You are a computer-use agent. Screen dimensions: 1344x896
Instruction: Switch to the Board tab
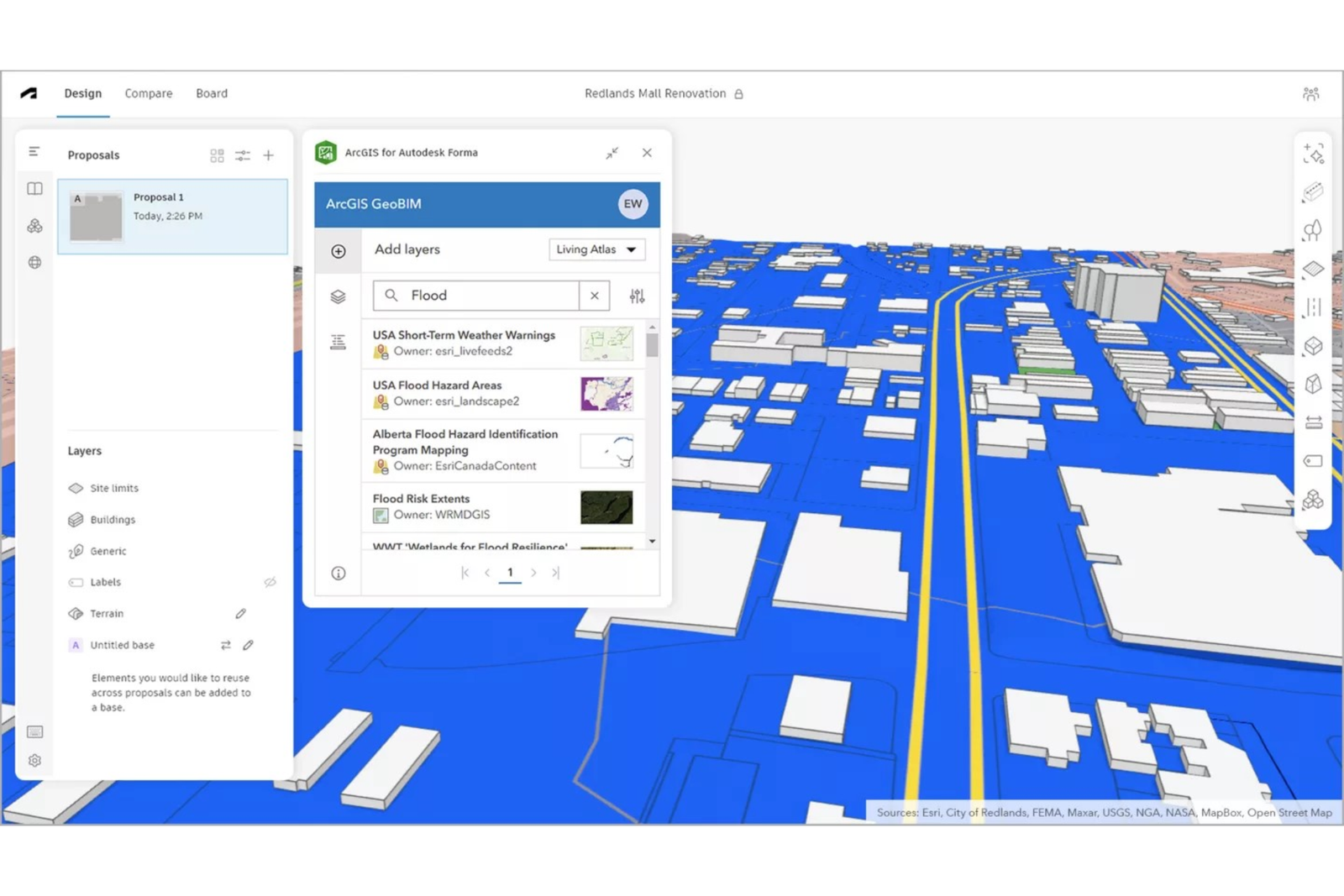click(x=212, y=93)
